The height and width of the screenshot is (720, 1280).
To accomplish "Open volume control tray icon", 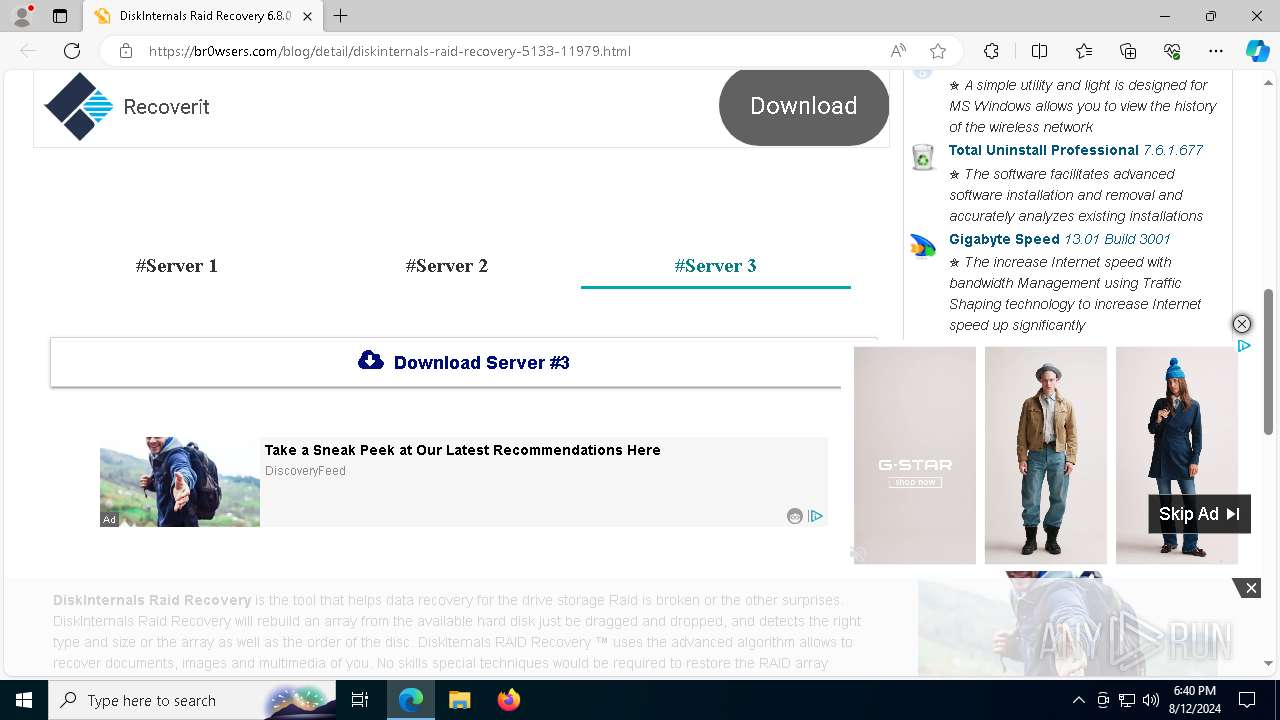I will coord(1151,700).
